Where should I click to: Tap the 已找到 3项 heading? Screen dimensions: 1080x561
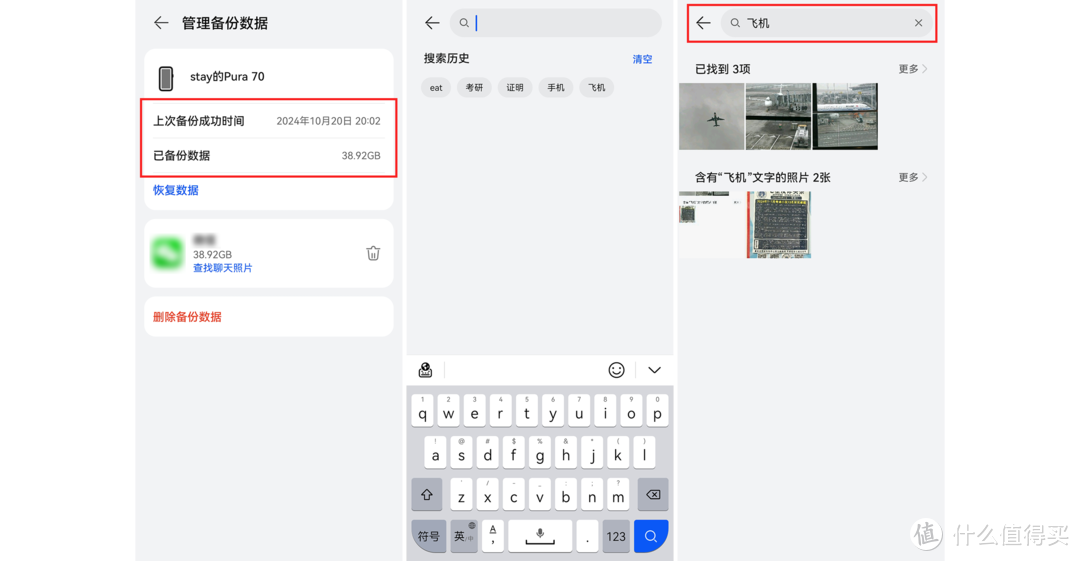click(723, 69)
